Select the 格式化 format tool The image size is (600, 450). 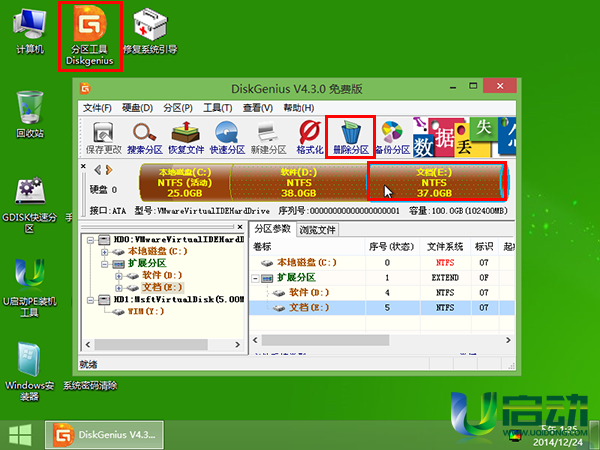click(310, 138)
